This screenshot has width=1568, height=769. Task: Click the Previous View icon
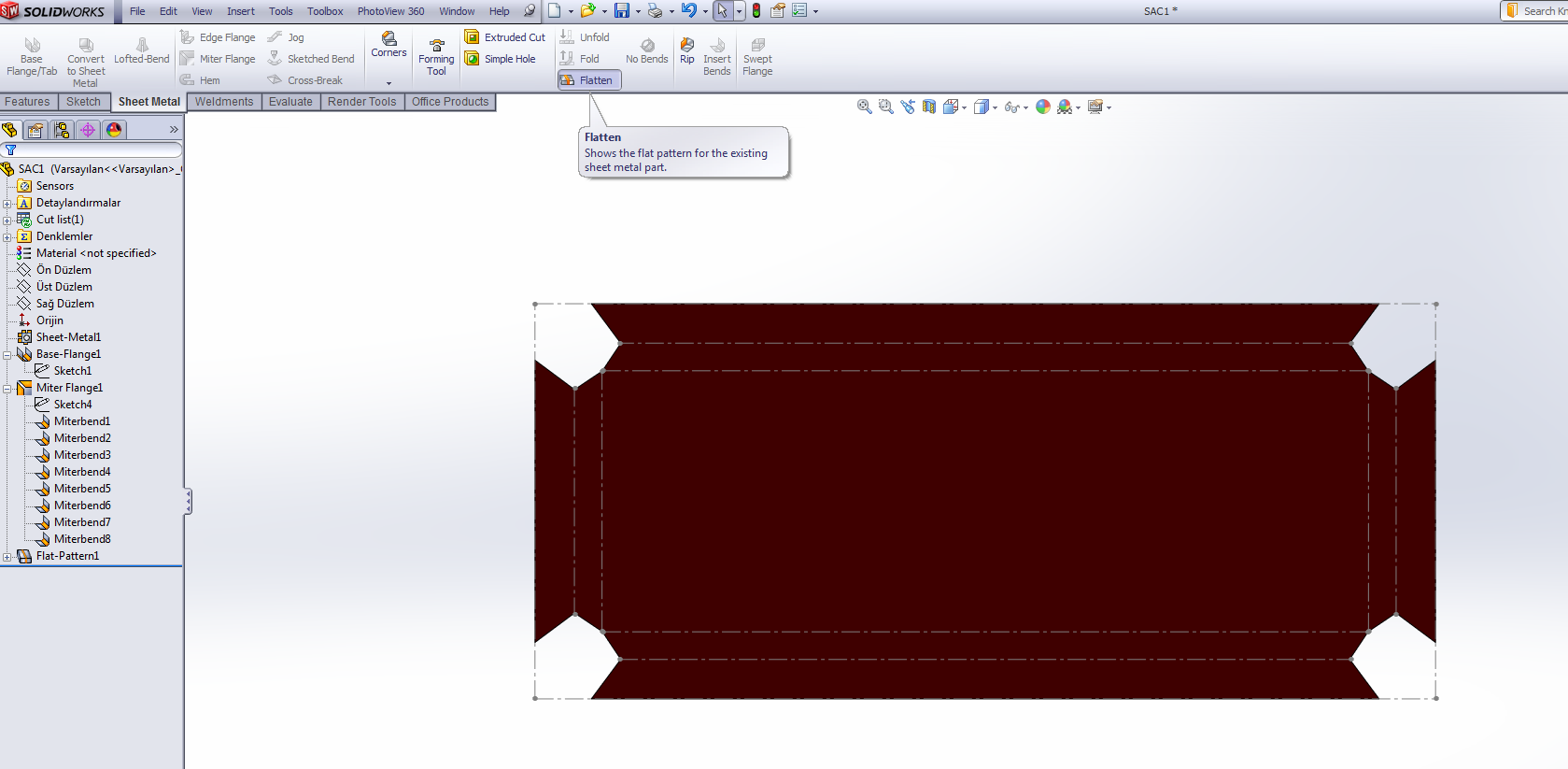(x=908, y=107)
